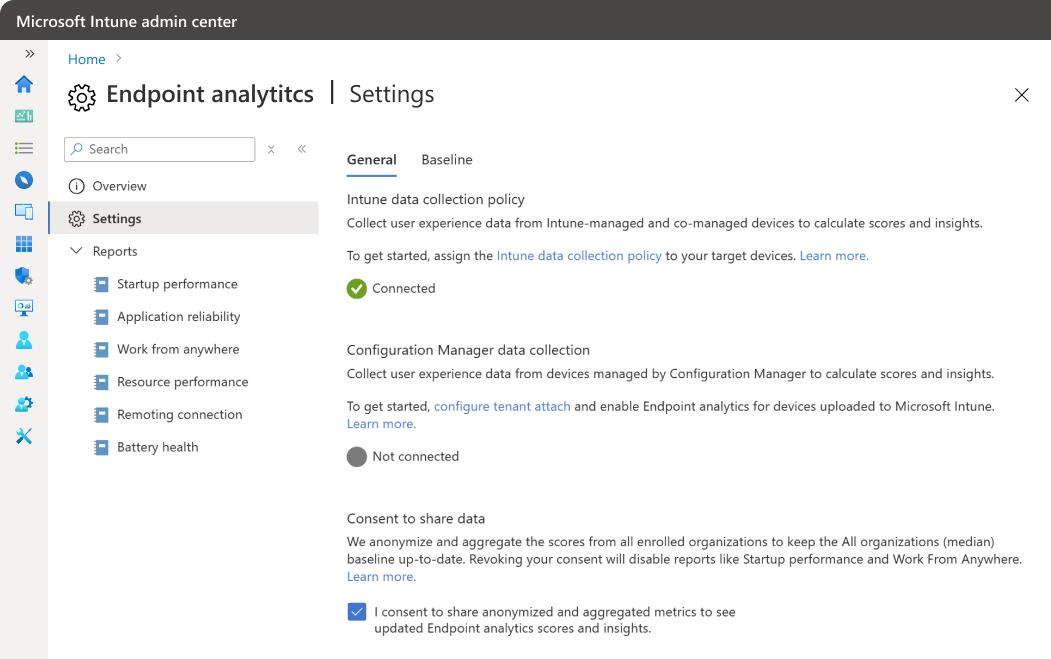The image size is (1051, 659).
Task: Expand the left navigation rail
Action: [x=30, y=54]
